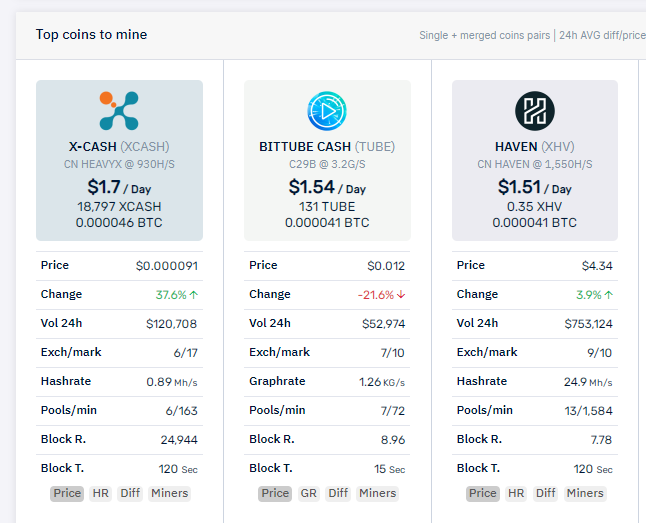Select HR tab under Haven card
Viewport: 646px width, 523px height.
coord(516,493)
